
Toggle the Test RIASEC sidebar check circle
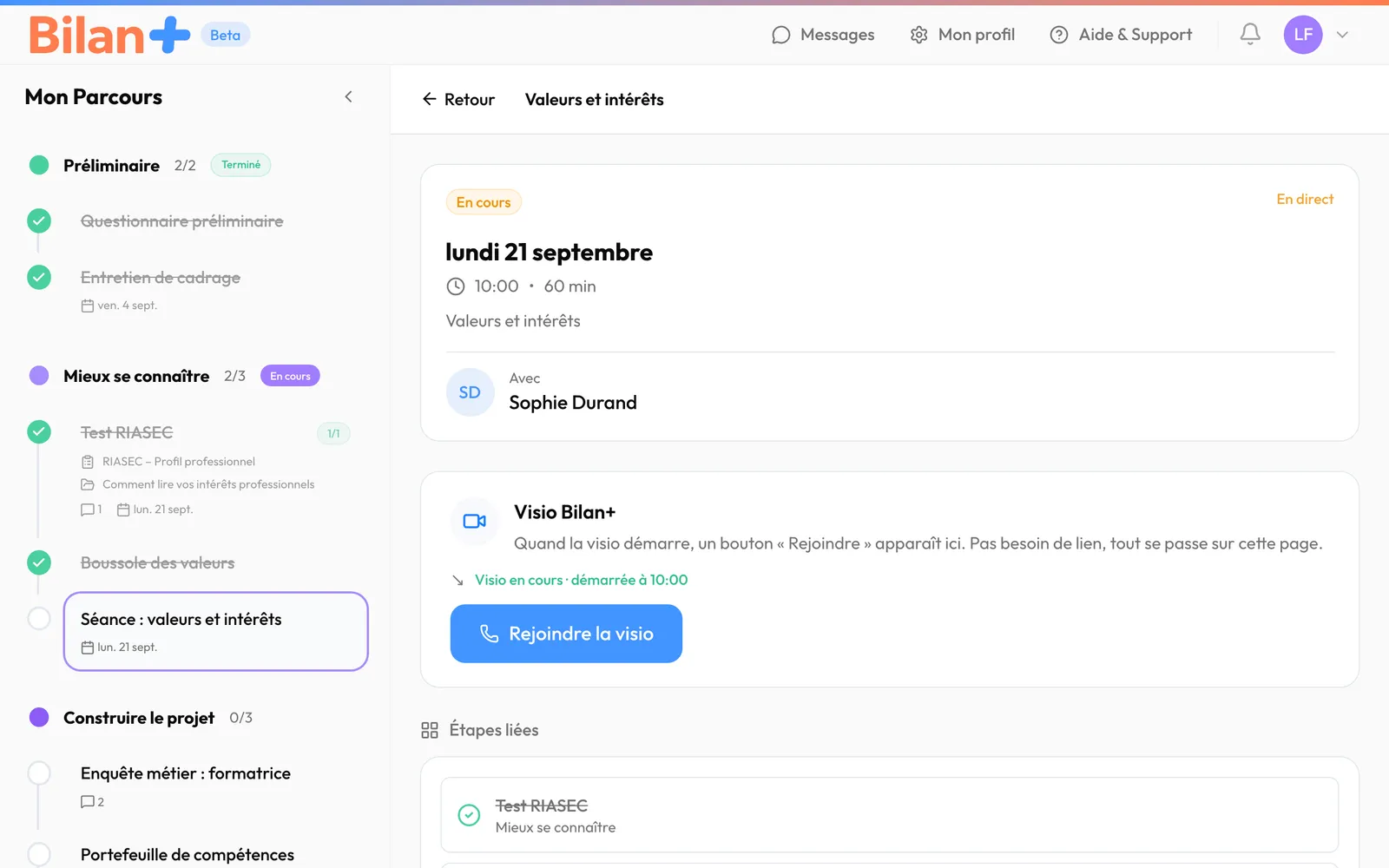click(x=39, y=431)
